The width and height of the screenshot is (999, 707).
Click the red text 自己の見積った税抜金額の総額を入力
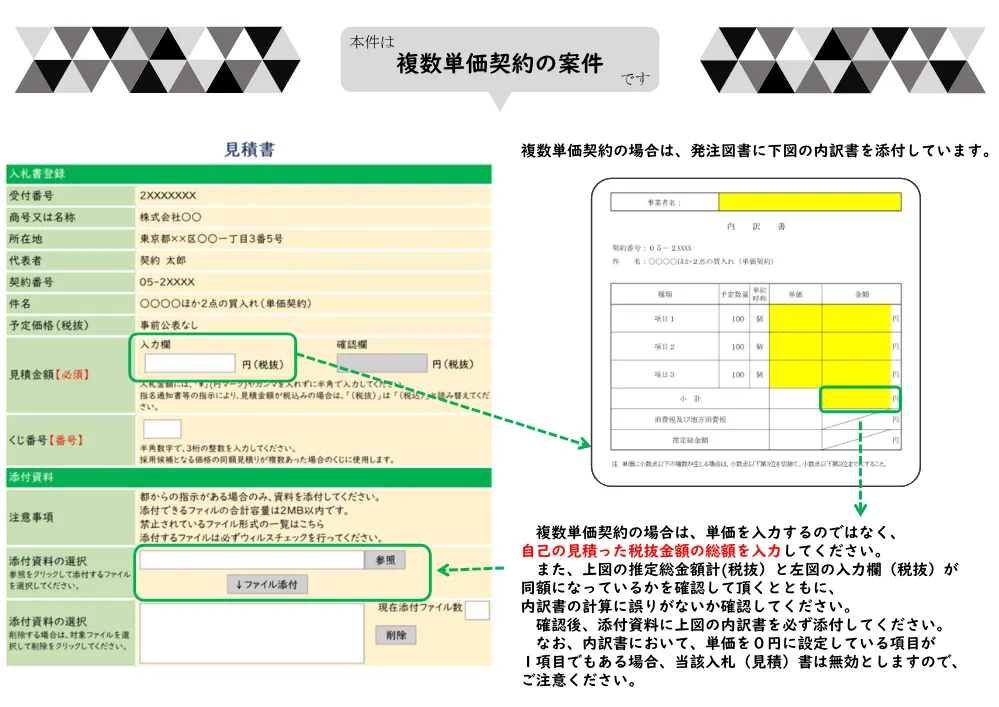coord(651,551)
